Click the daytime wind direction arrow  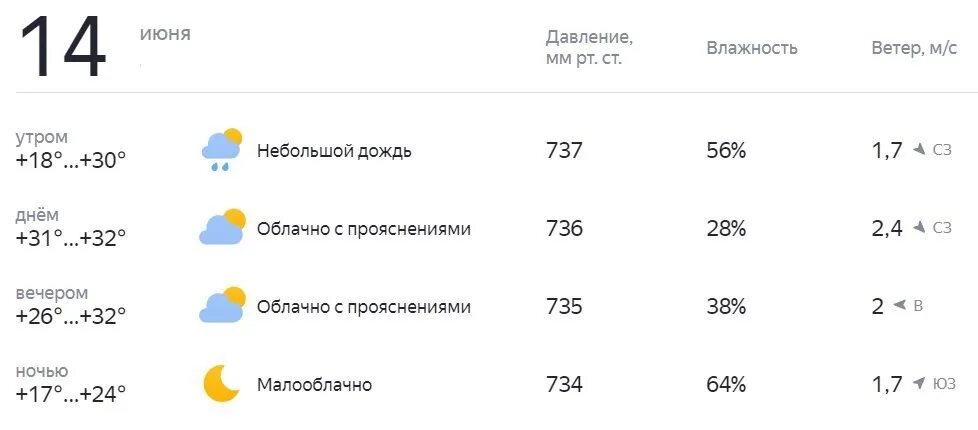[x=920, y=228]
